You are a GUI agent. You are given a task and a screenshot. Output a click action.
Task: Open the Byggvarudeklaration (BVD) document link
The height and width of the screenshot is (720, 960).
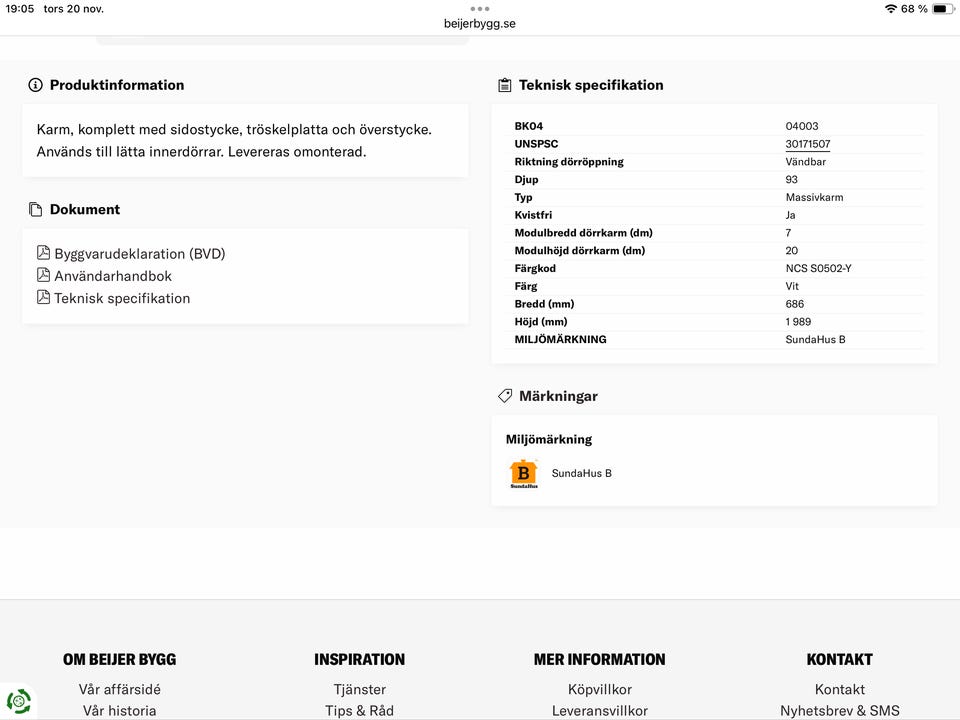tap(139, 254)
